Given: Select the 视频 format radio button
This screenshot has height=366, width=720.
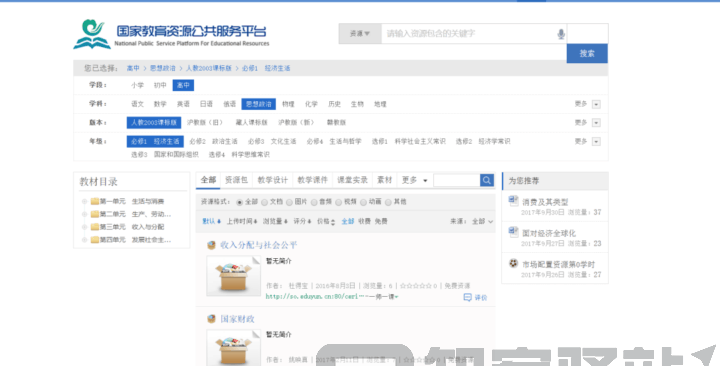Looking at the screenshot, I should pyautogui.click(x=338, y=202).
